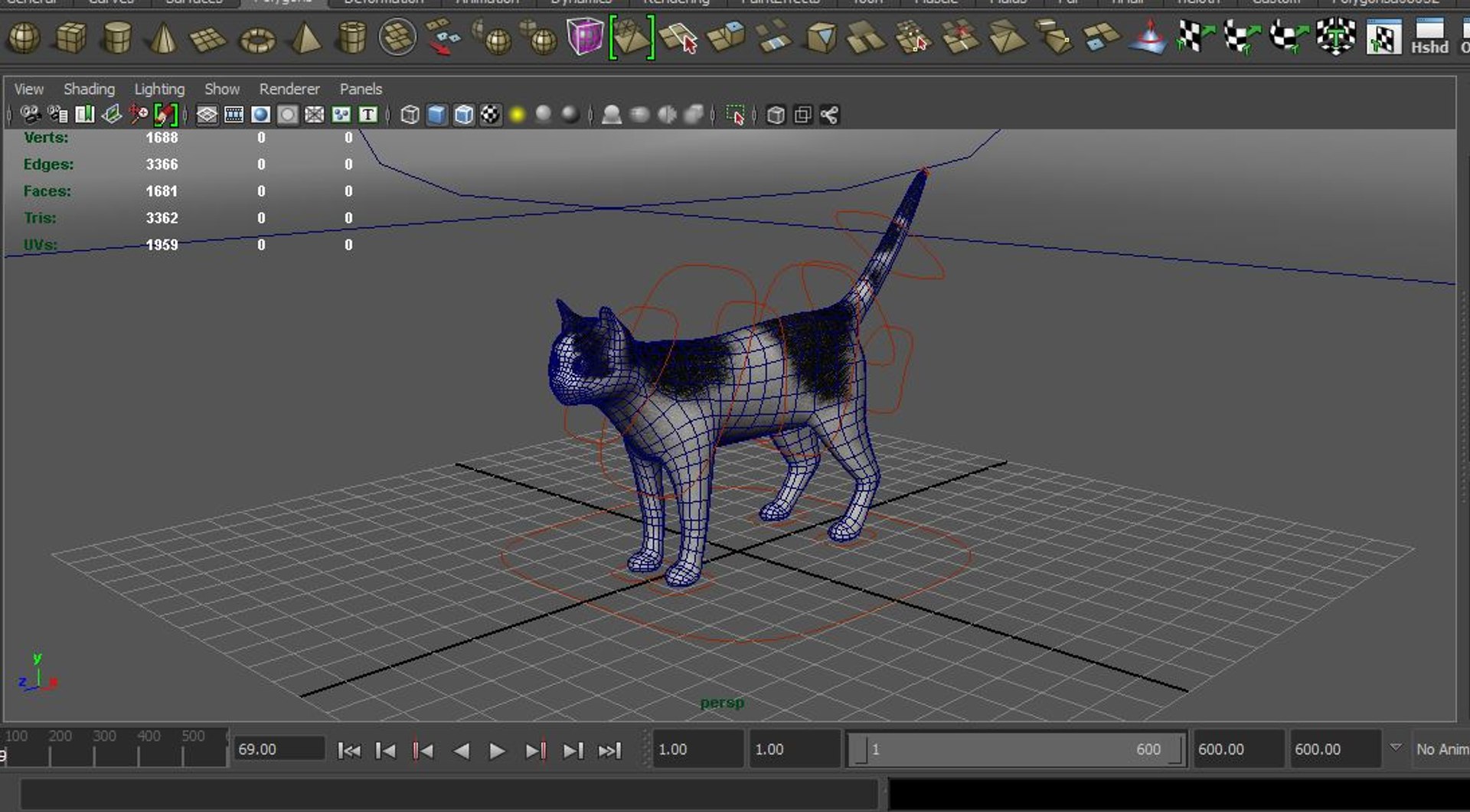
Task: Open the Renderer panel menu
Action: pyautogui.click(x=289, y=89)
